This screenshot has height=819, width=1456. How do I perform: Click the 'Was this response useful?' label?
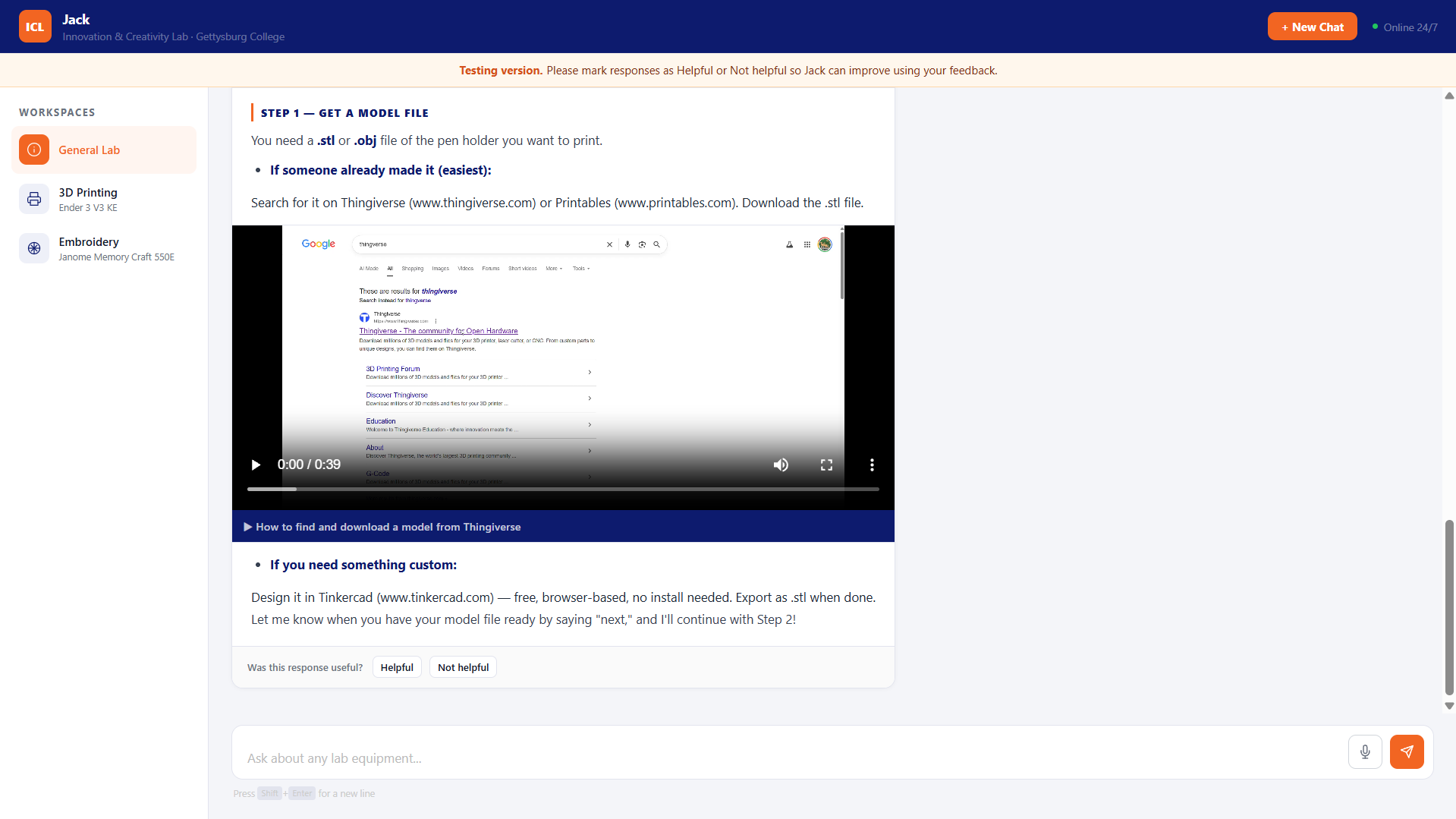[305, 668]
